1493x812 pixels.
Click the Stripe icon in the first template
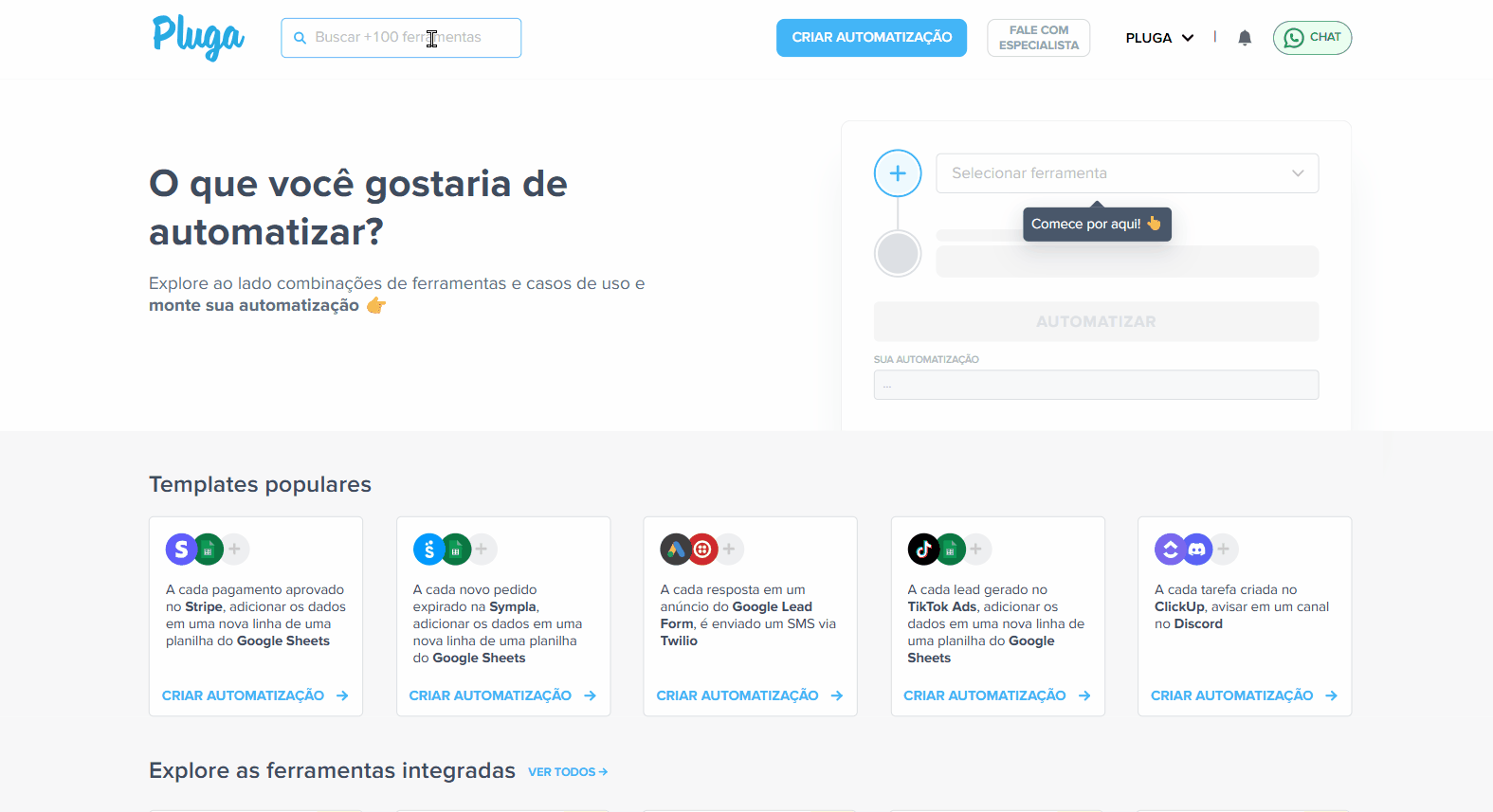181,549
